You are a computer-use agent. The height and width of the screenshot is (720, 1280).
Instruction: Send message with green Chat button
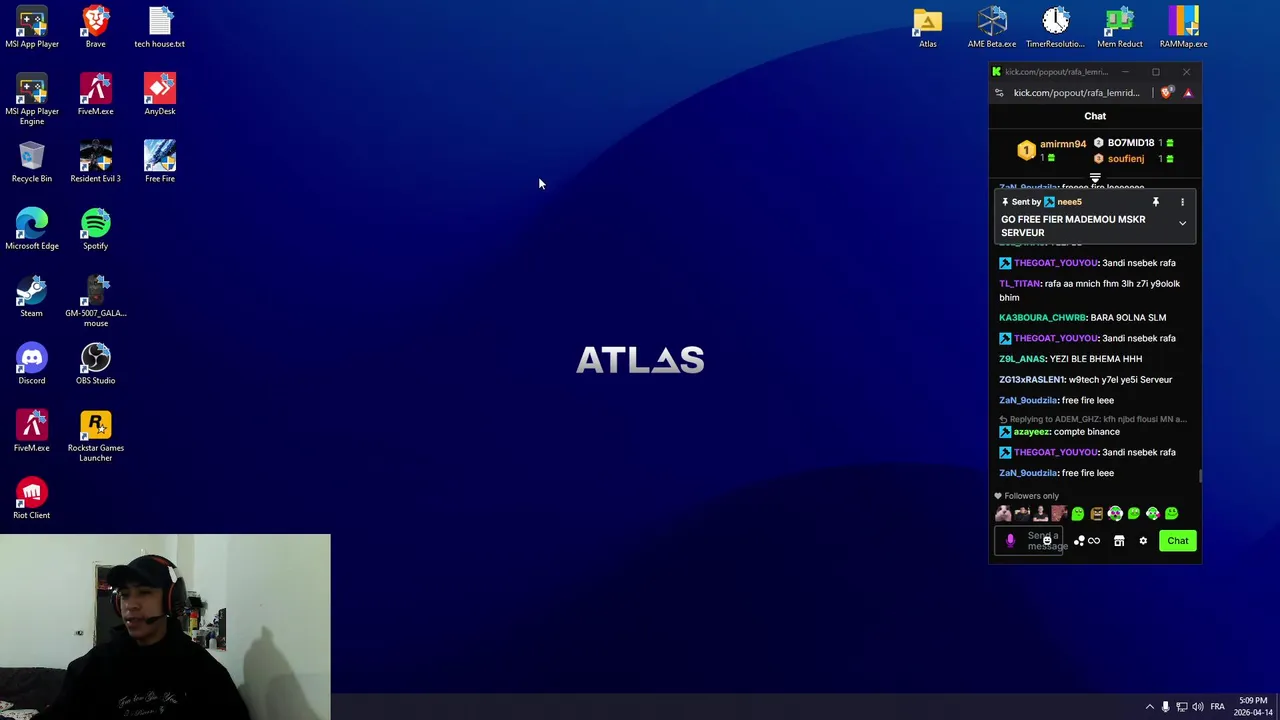coord(1177,541)
